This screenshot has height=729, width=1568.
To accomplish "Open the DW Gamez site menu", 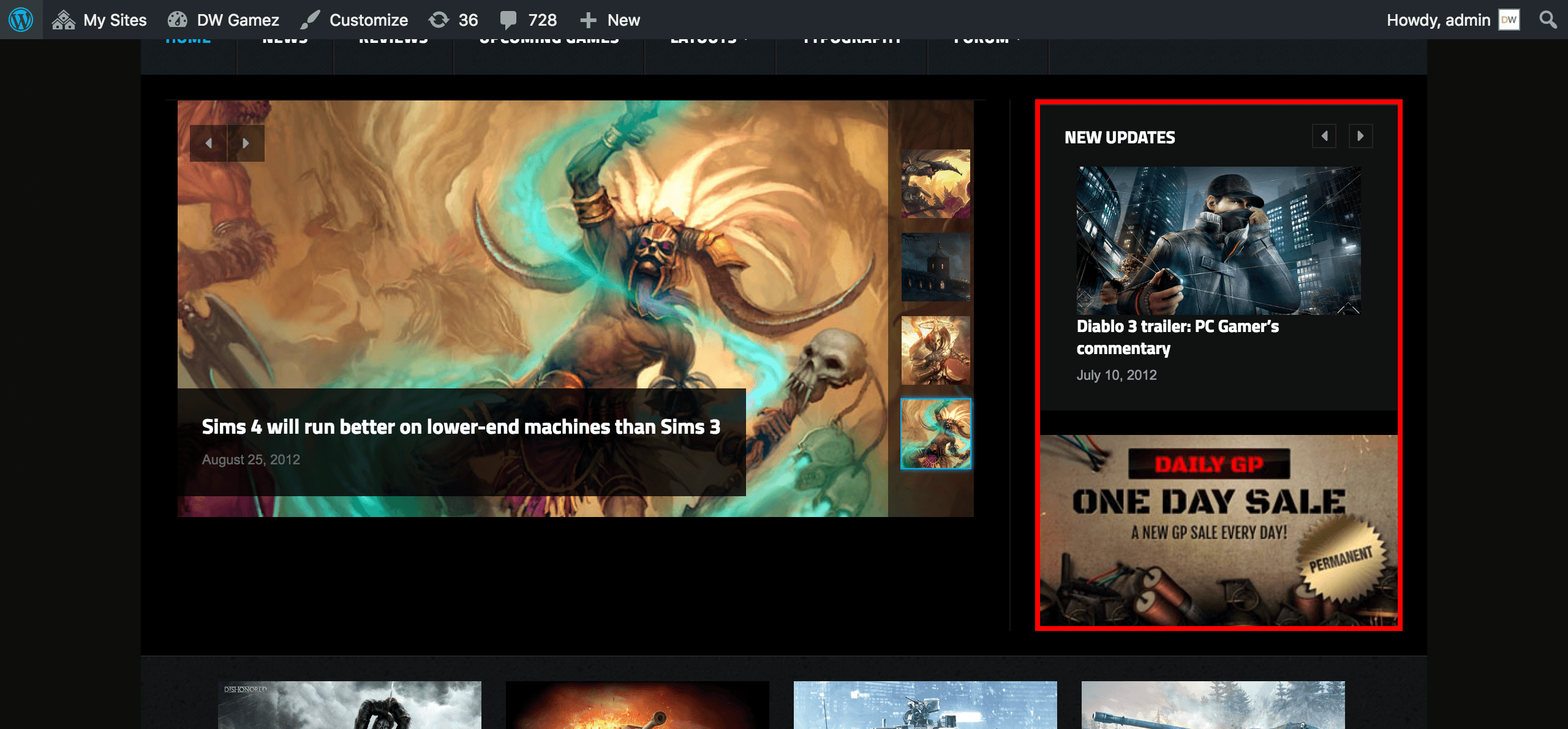I will 224,20.
